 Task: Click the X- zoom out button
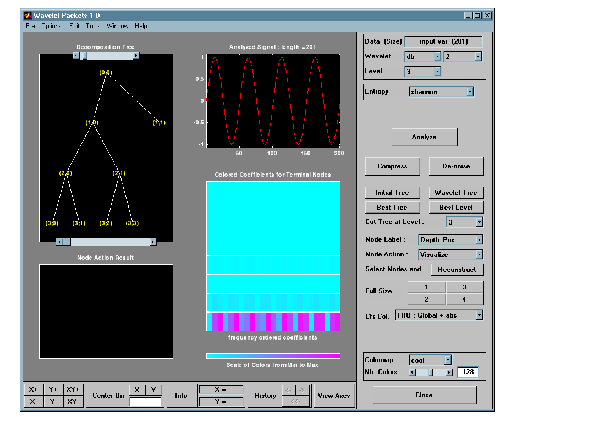[32, 401]
